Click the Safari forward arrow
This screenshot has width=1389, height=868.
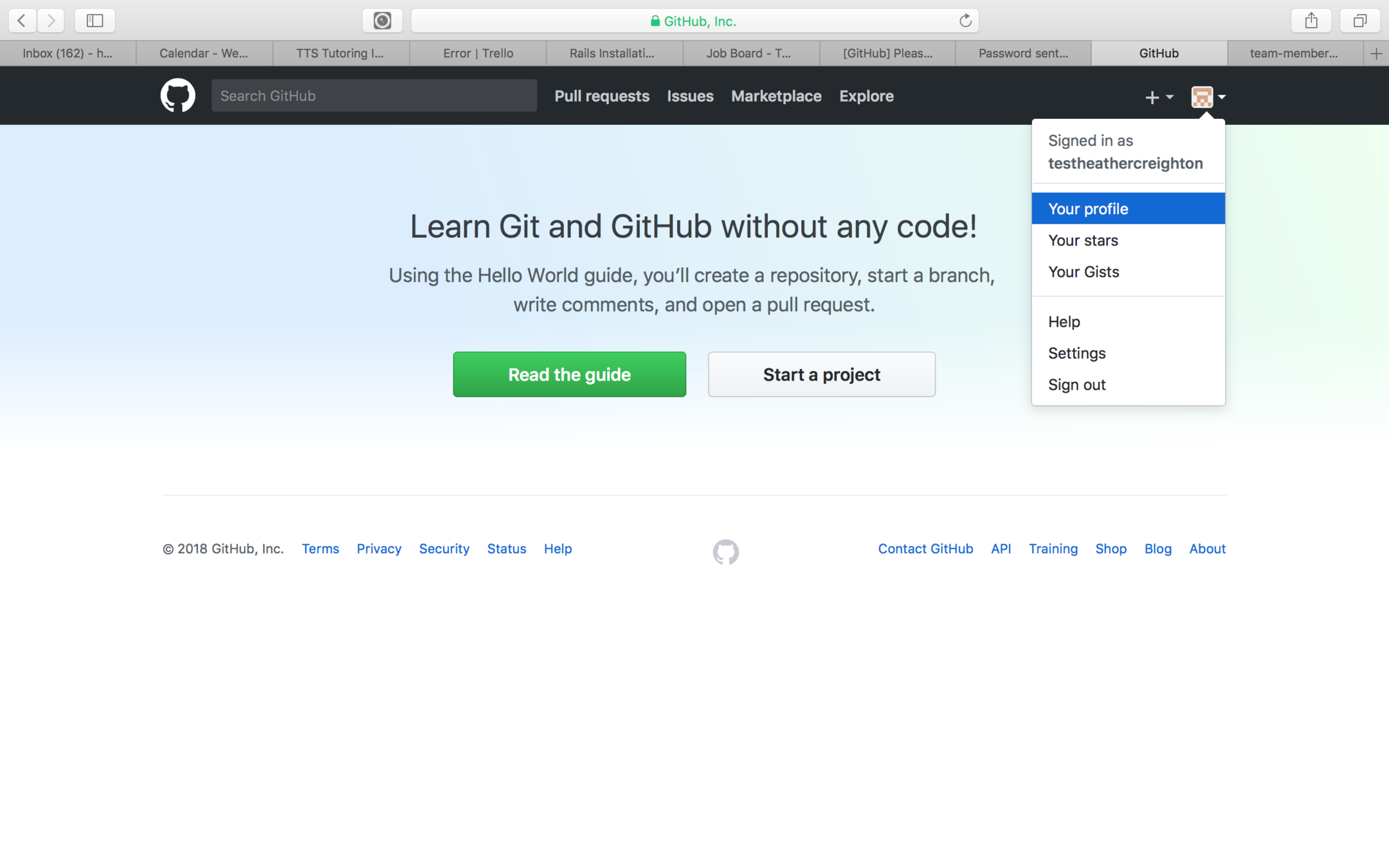[51, 21]
